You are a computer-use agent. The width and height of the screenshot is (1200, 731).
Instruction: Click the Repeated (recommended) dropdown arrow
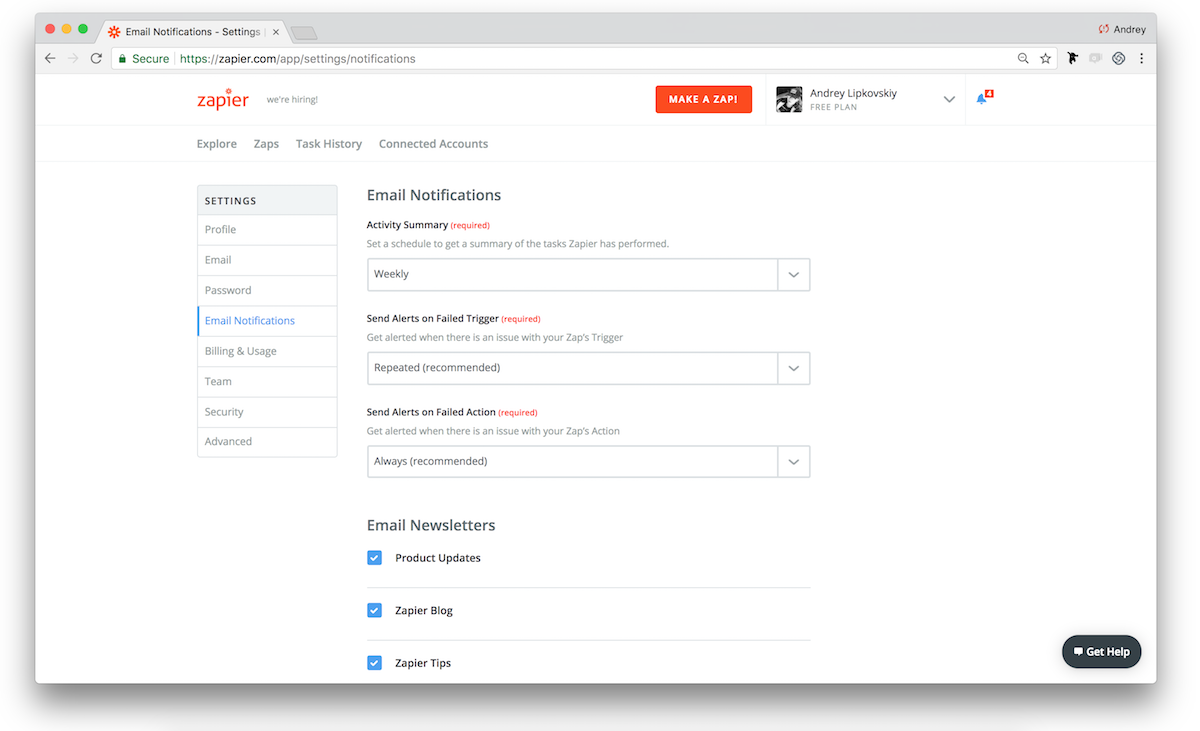click(x=794, y=368)
